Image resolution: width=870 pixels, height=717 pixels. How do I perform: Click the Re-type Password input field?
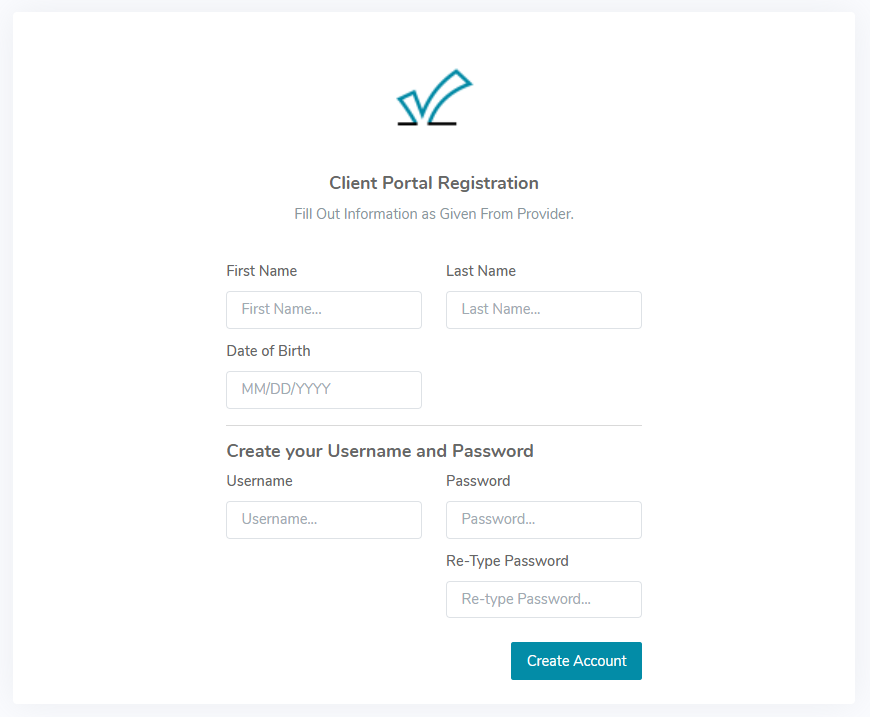click(x=543, y=600)
